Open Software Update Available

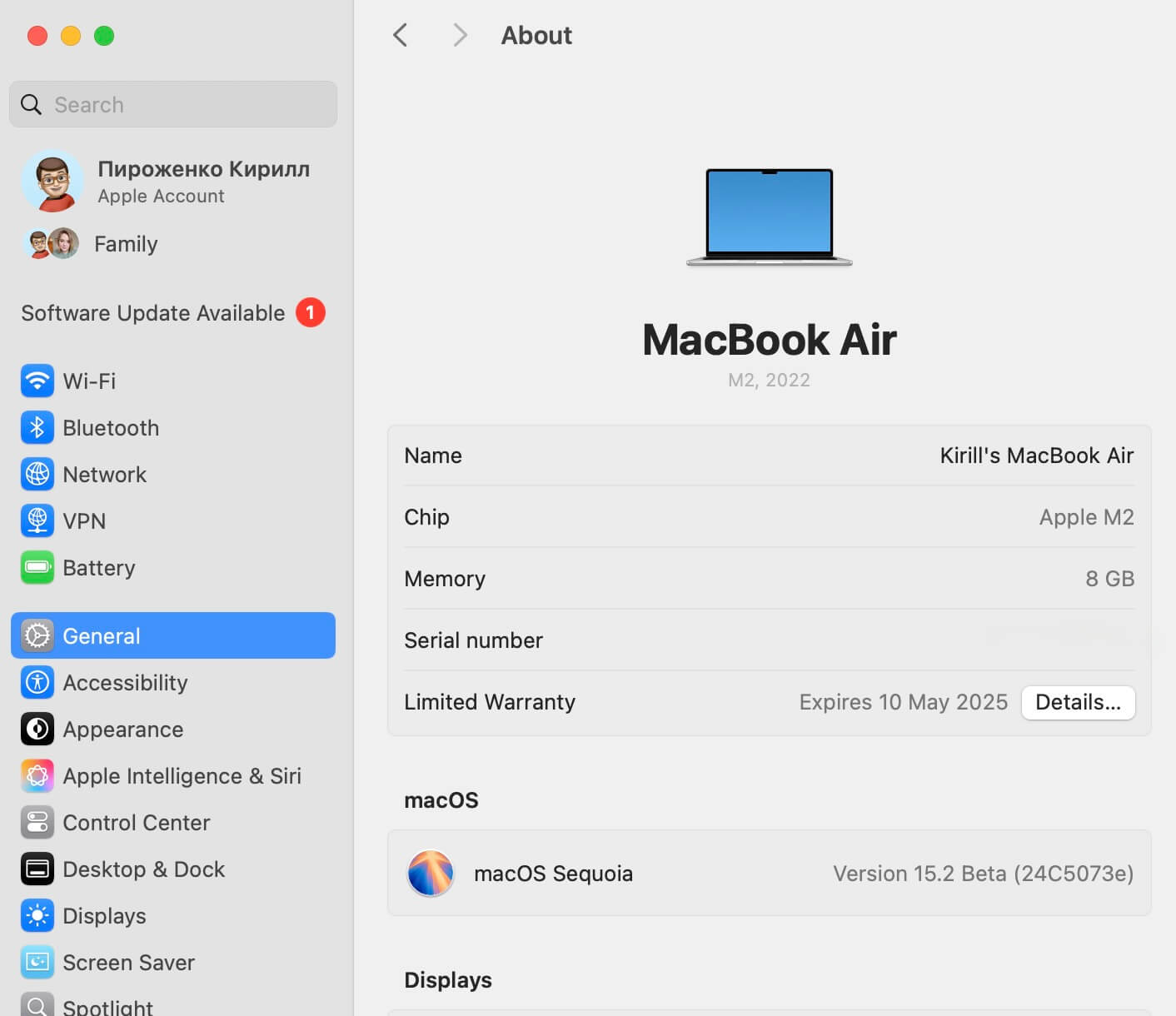click(152, 313)
